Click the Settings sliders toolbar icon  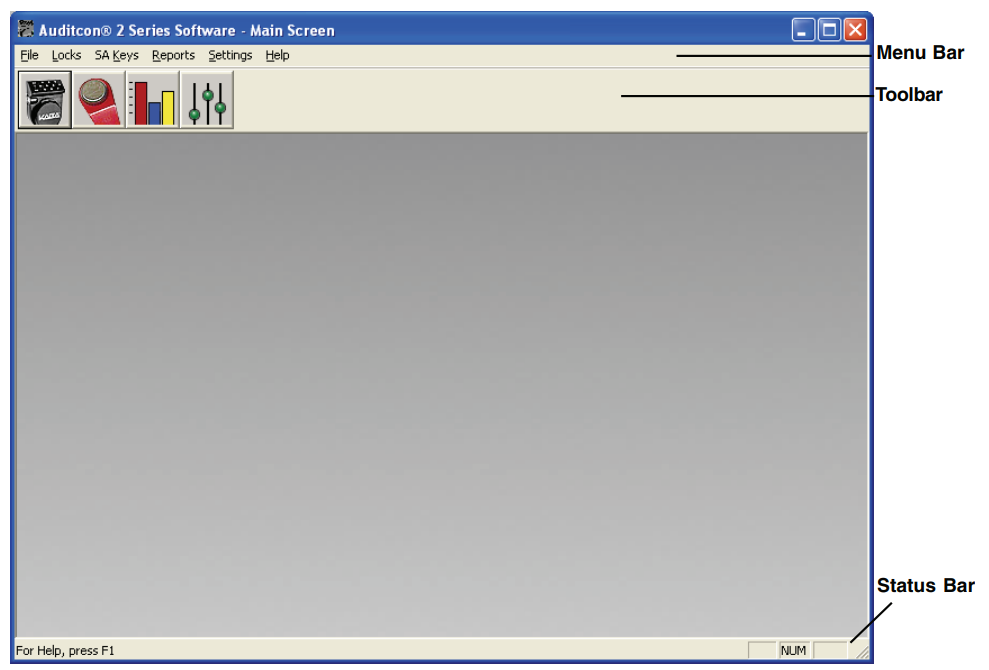click(x=207, y=101)
